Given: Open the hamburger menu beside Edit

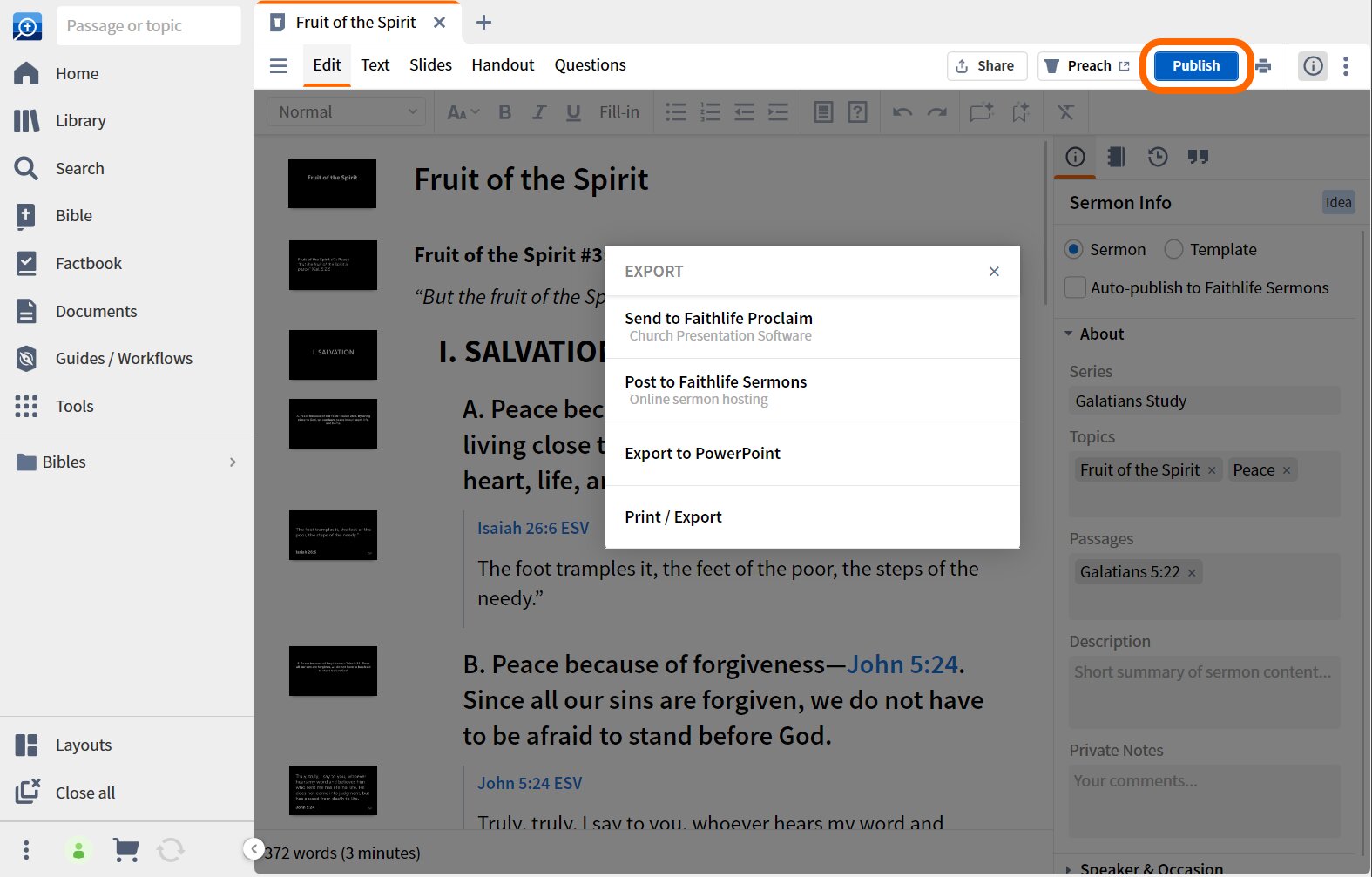Looking at the screenshot, I should (x=279, y=65).
